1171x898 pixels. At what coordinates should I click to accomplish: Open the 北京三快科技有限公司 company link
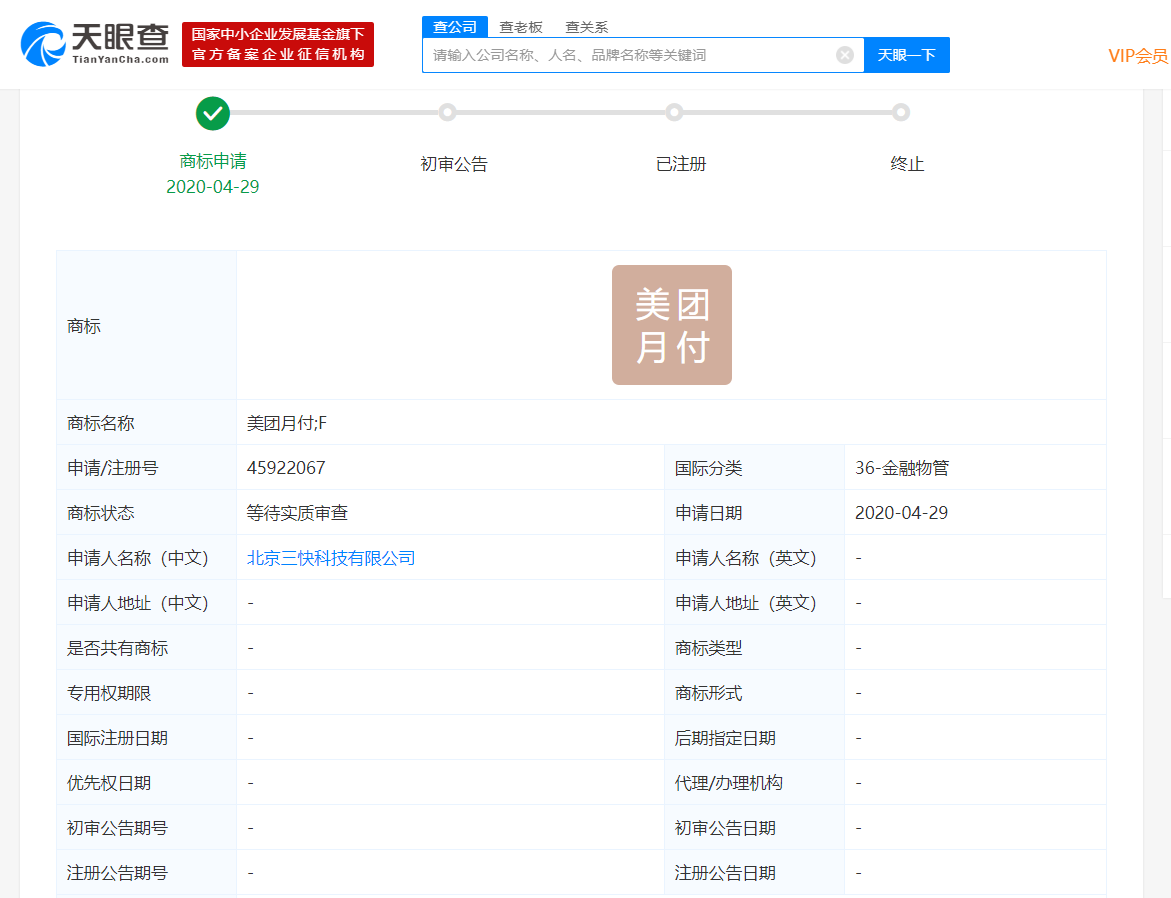pos(331,558)
